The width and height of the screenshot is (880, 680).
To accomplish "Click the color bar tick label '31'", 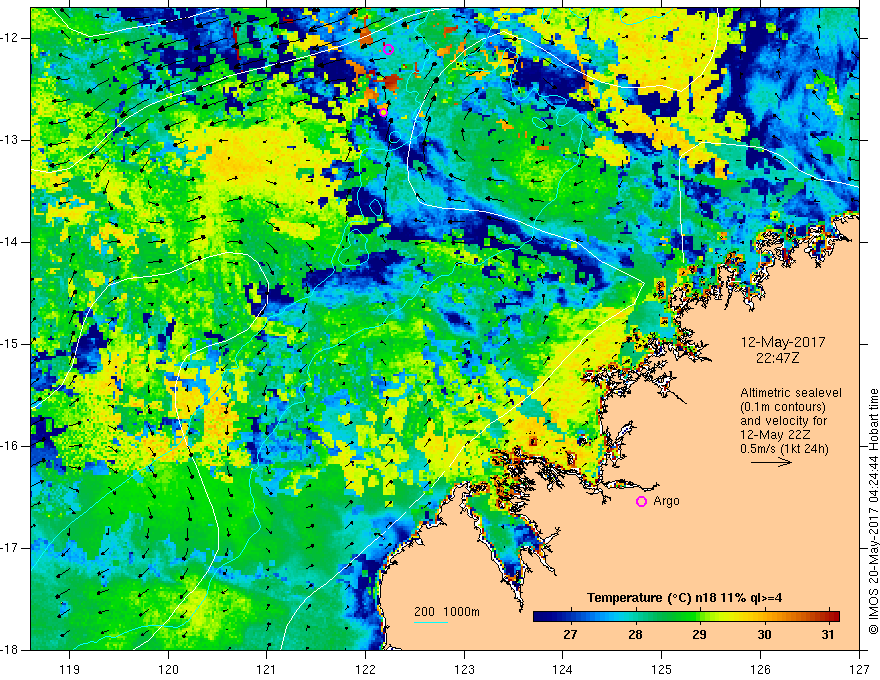I will tap(827, 635).
